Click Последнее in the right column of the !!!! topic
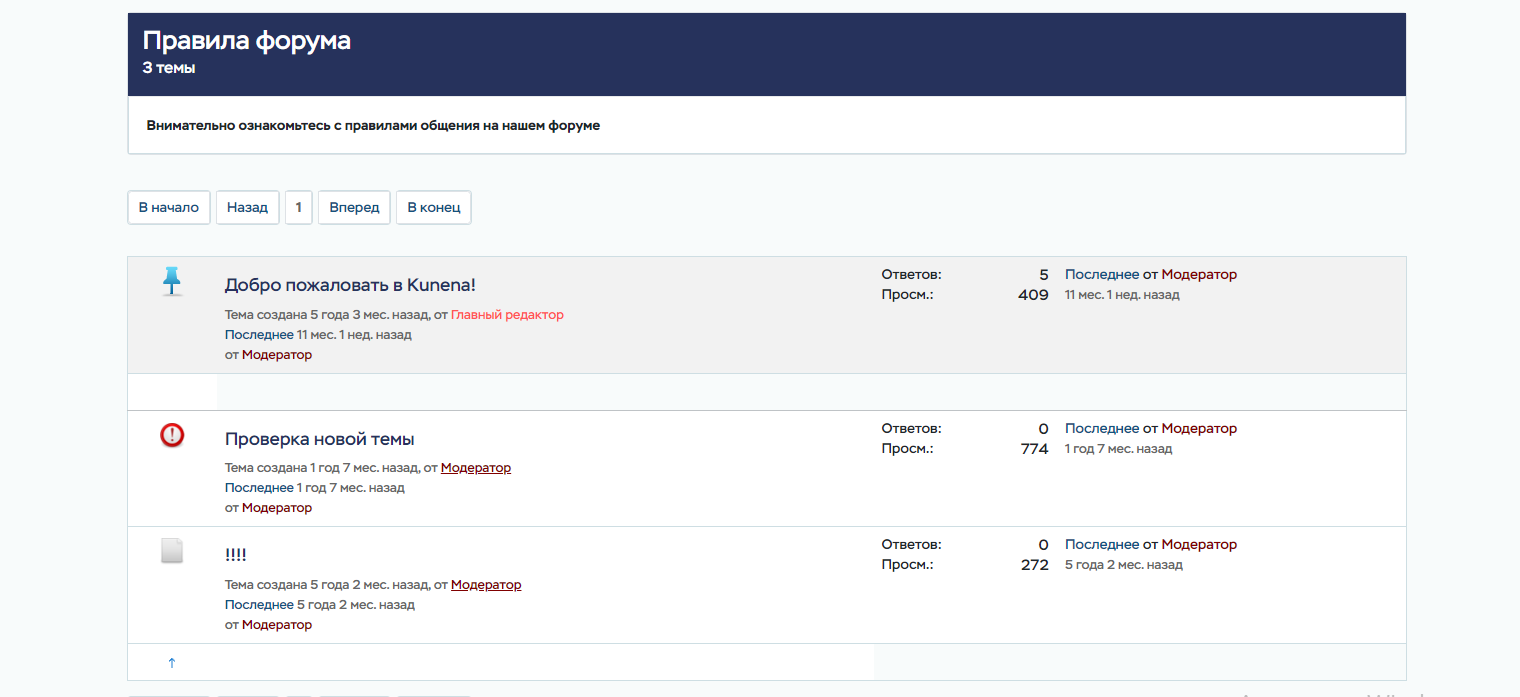 point(1101,545)
